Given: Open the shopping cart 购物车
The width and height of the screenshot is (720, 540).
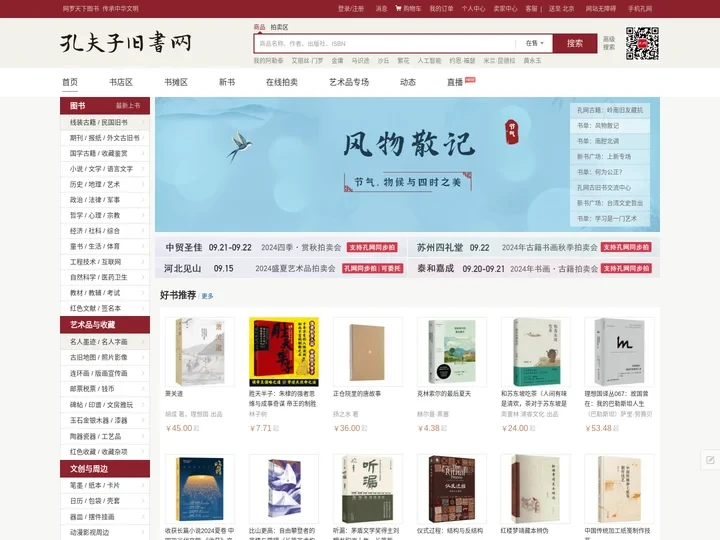Looking at the screenshot, I should coord(408,9).
